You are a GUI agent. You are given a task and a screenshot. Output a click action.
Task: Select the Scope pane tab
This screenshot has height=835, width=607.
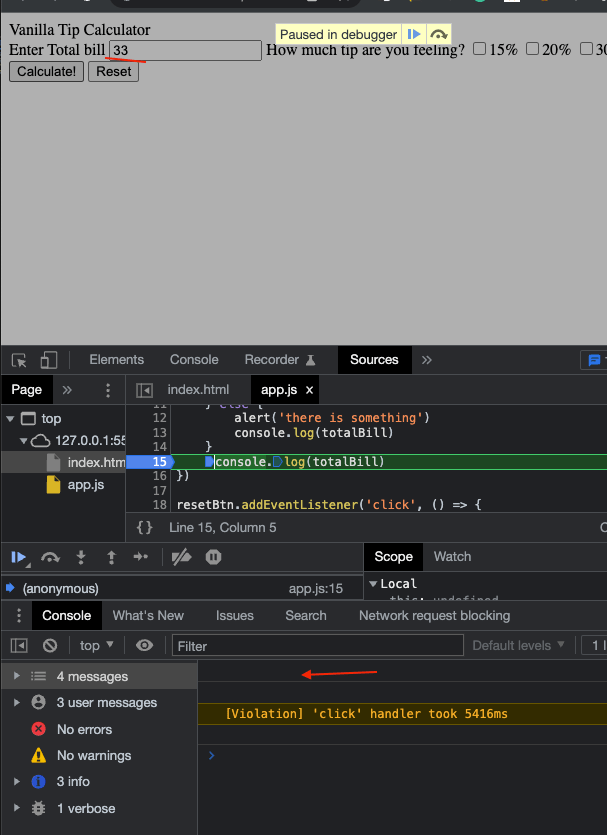pyautogui.click(x=393, y=557)
